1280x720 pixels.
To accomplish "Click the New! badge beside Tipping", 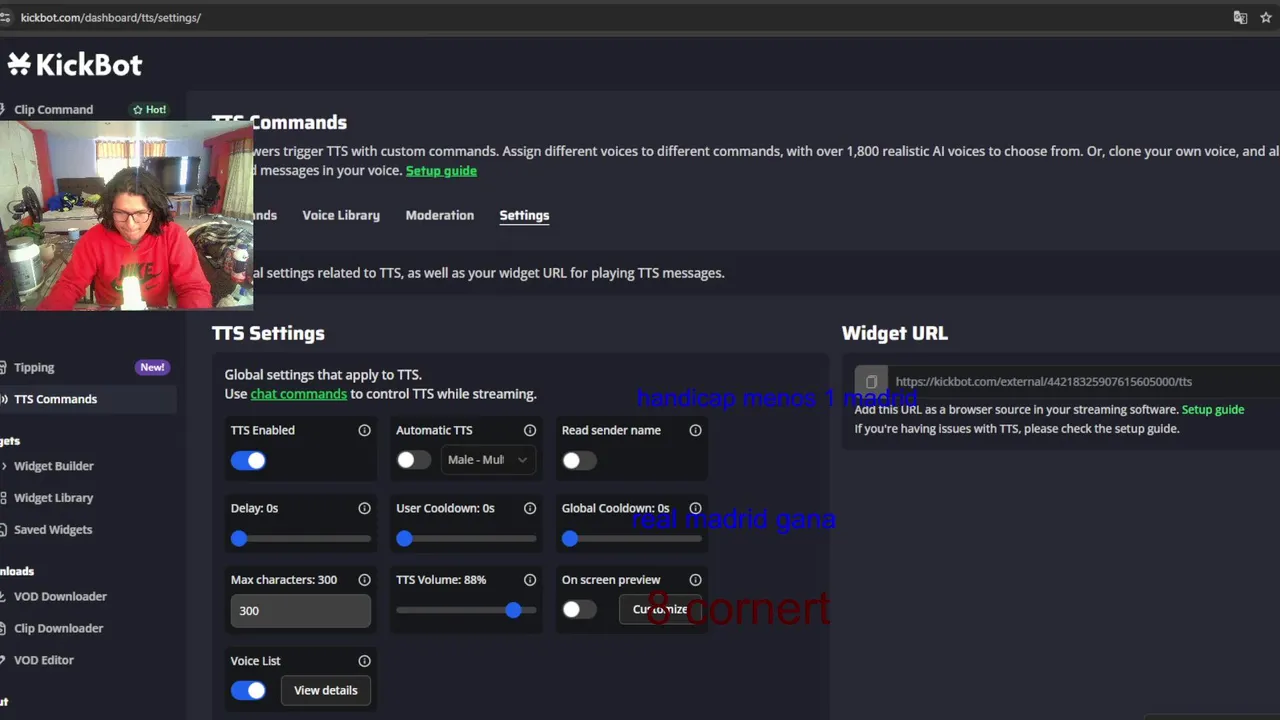I will coord(152,367).
